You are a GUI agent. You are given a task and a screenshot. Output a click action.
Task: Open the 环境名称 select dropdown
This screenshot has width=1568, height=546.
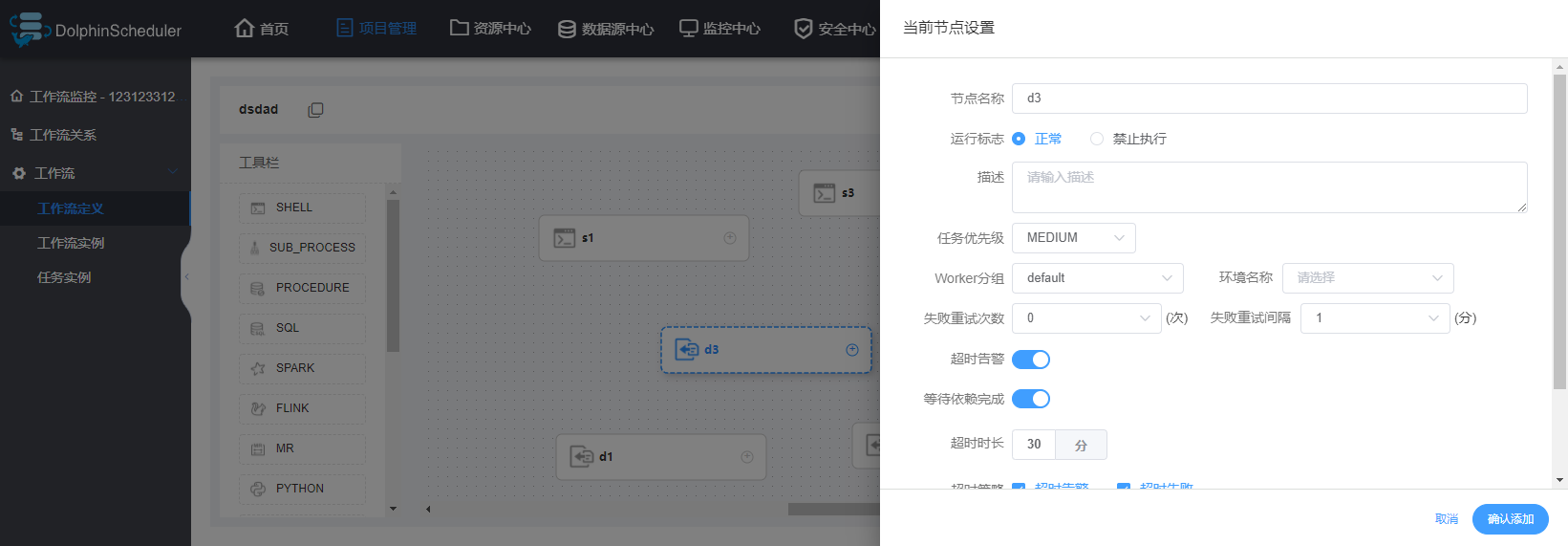pos(1368,278)
